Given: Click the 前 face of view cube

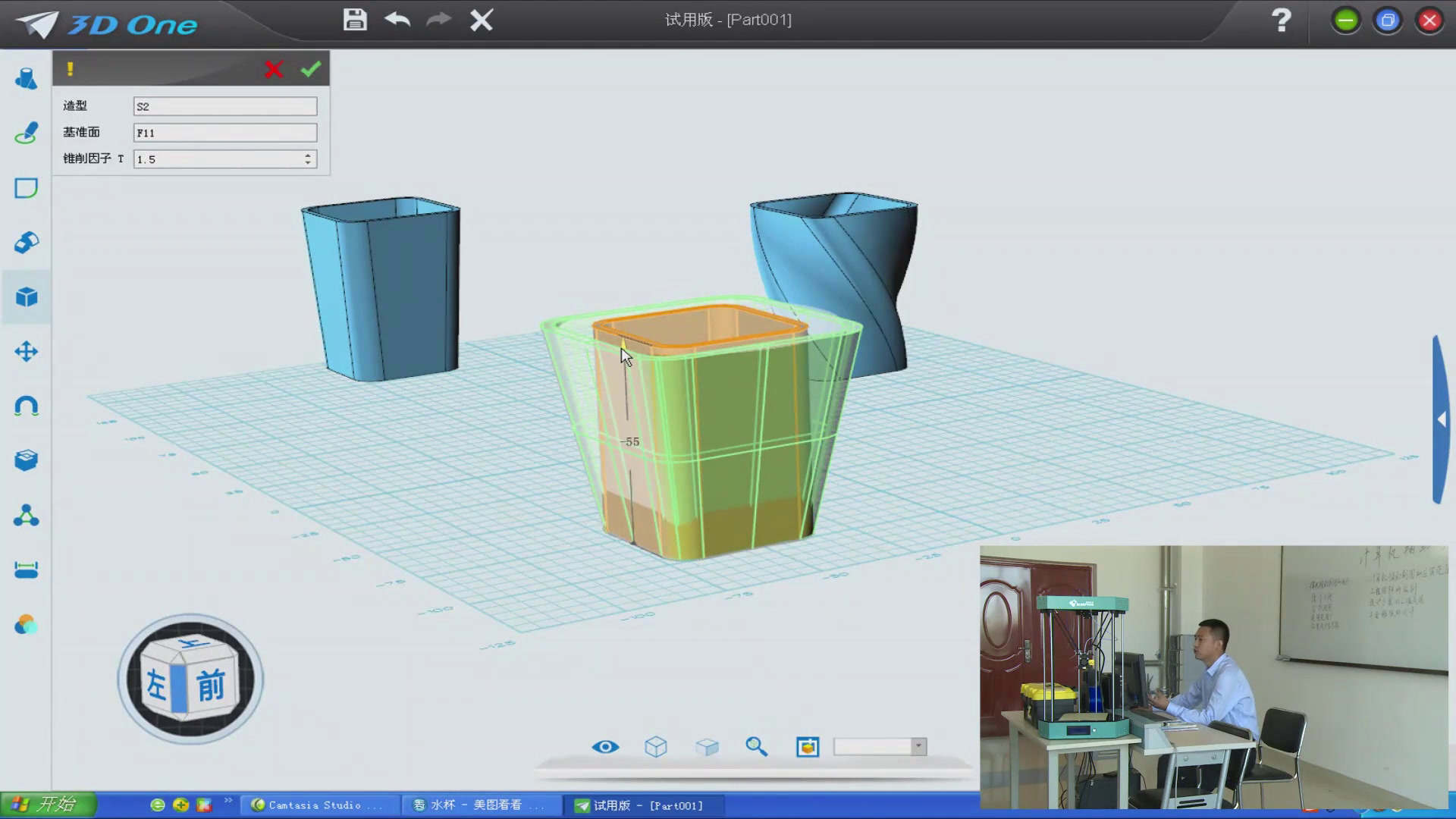Looking at the screenshot, I should [x=212, y=686].
